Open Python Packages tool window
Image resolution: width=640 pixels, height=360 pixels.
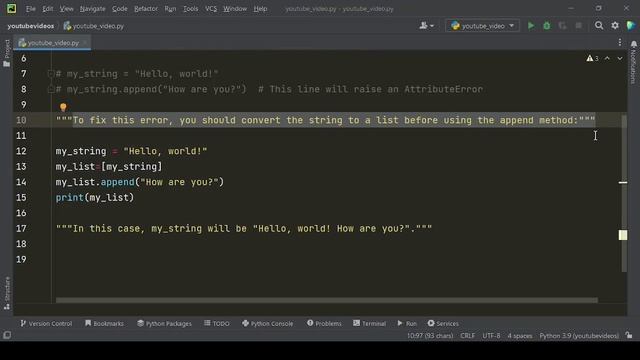click(x=164, y=323)
